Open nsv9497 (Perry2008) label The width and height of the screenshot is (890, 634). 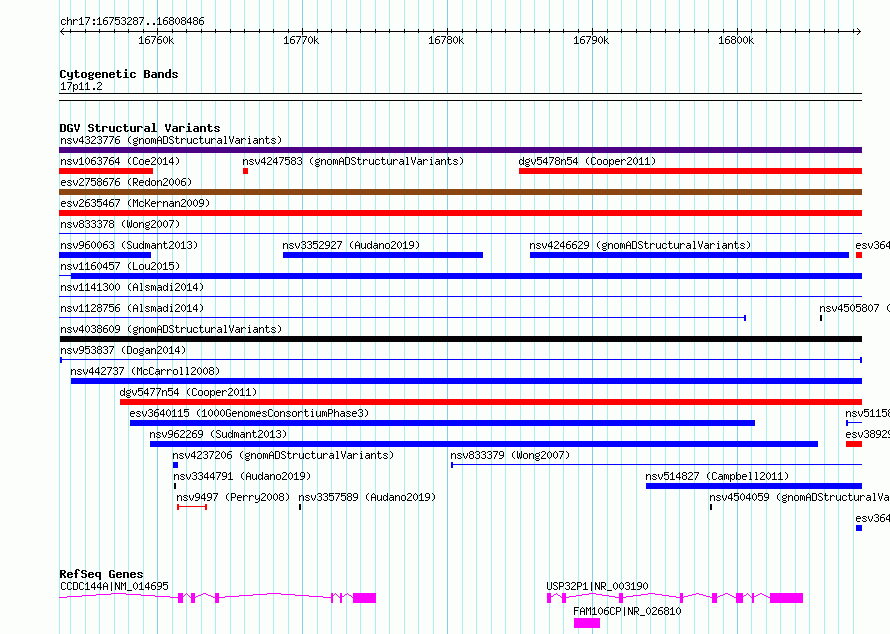(233, 497)
